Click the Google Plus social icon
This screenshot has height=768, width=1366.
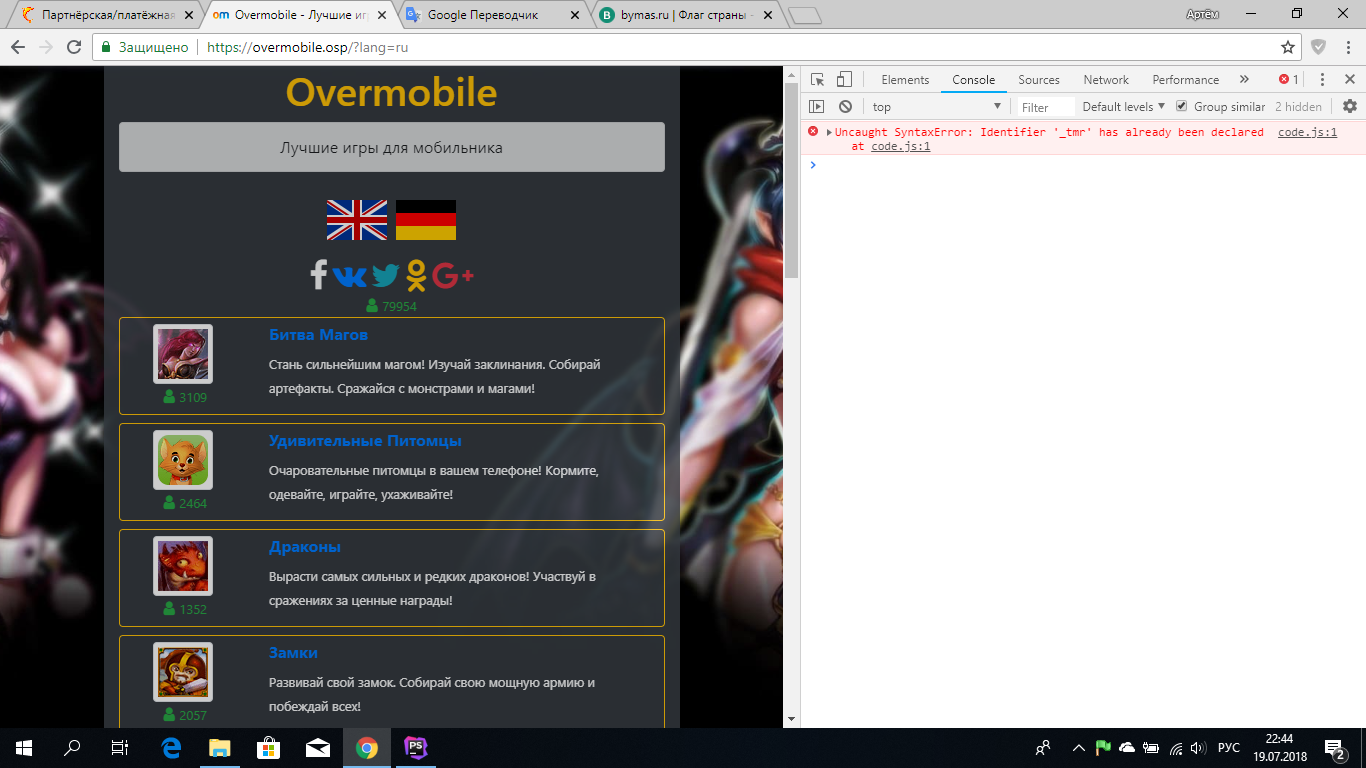(453, 275)
